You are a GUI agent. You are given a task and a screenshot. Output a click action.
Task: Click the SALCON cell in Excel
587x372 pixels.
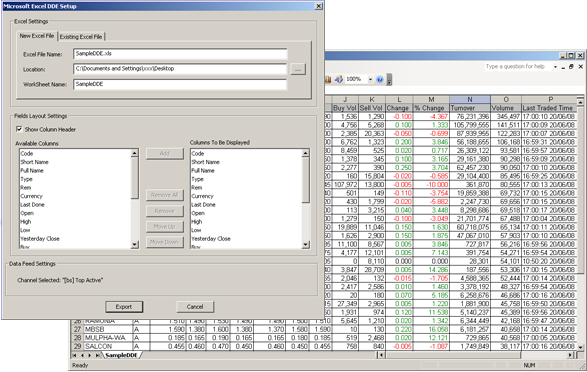pyautogui.click(x=108, y=347)
